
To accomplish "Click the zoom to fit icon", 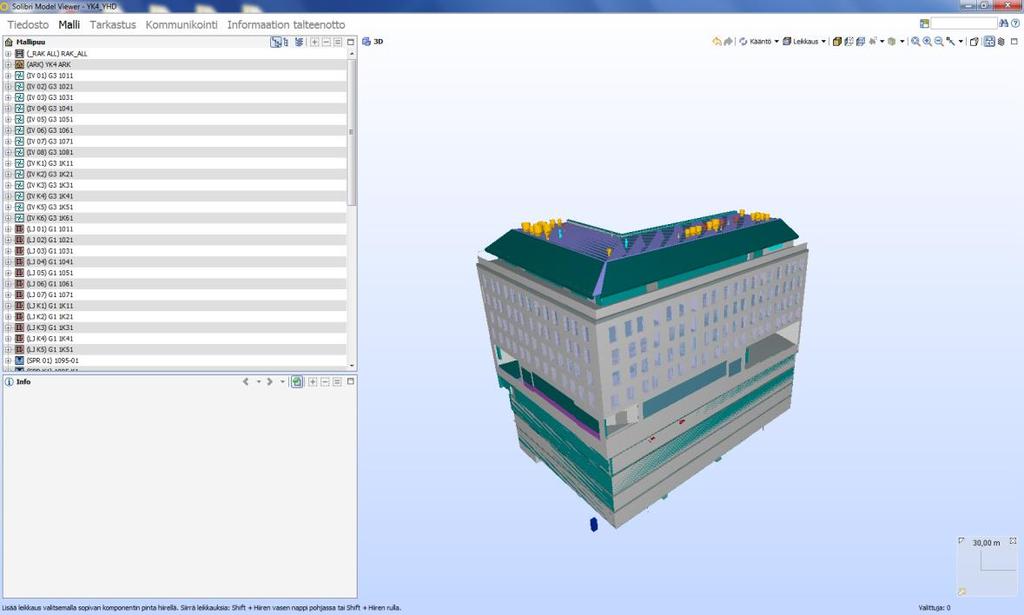I will (x=916, y=41).
